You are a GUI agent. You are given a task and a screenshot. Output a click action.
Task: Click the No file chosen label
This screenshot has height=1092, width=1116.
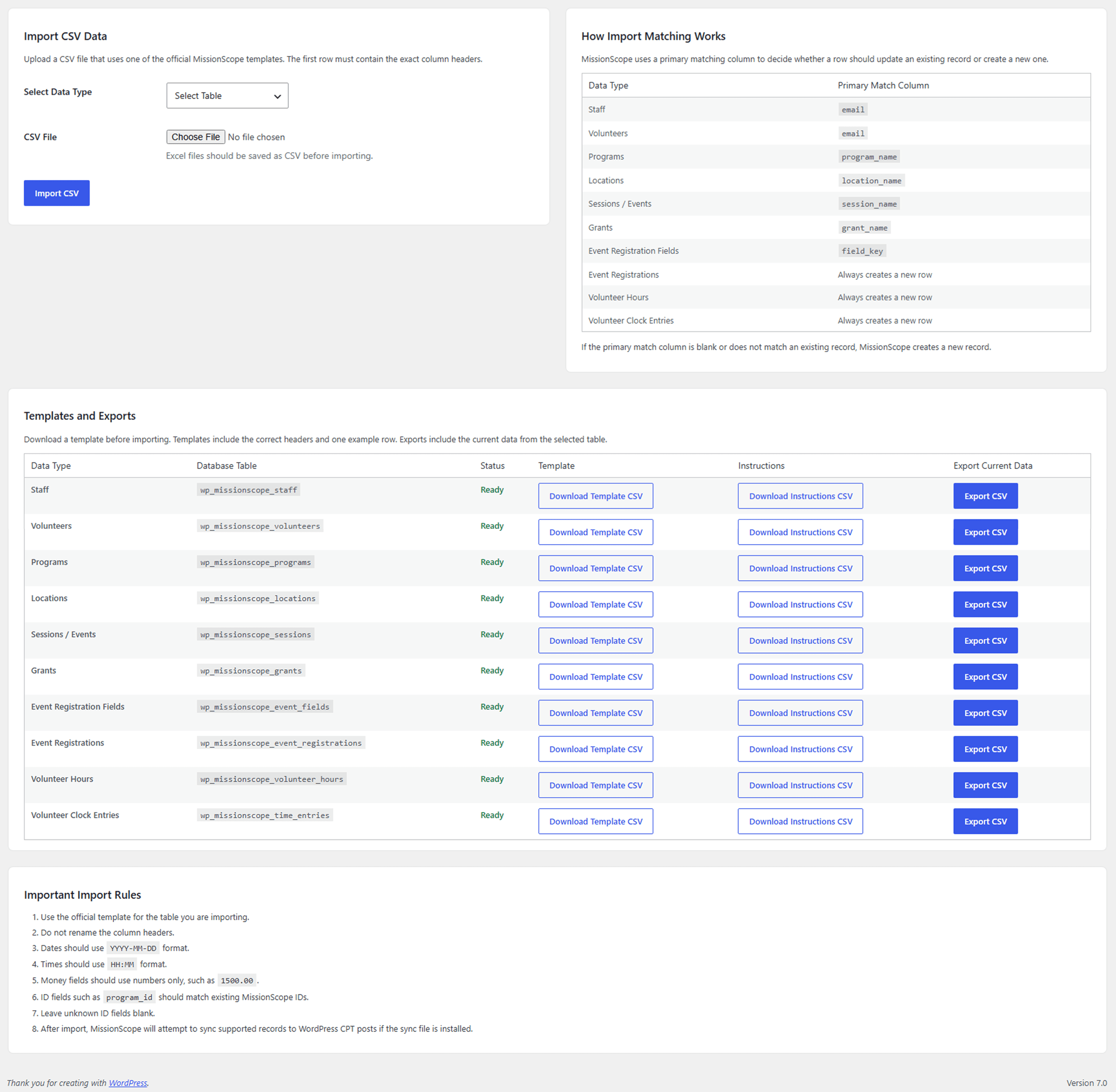[x=256, y=137]
